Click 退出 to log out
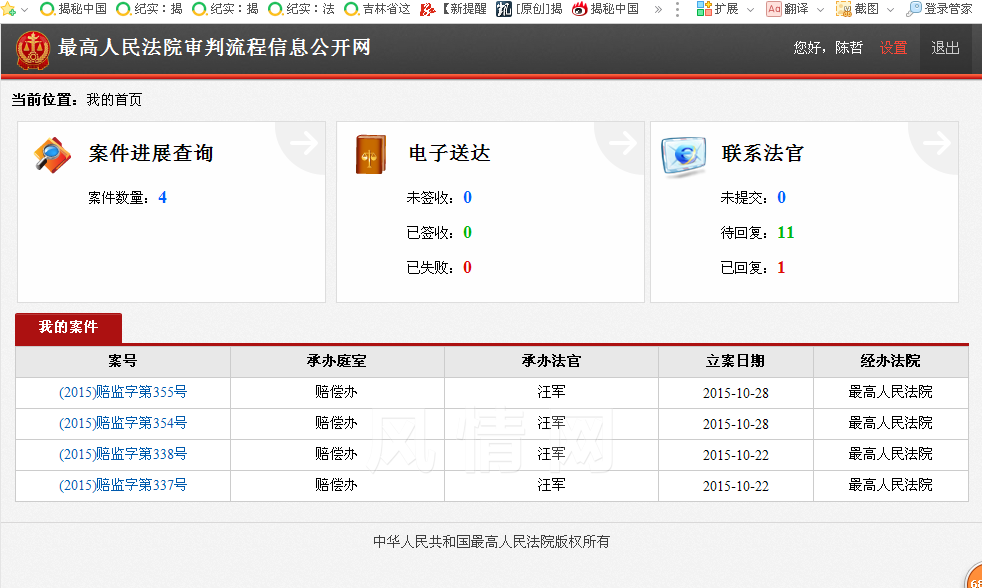Screen dimensions: 982x588 click(945, 48)
